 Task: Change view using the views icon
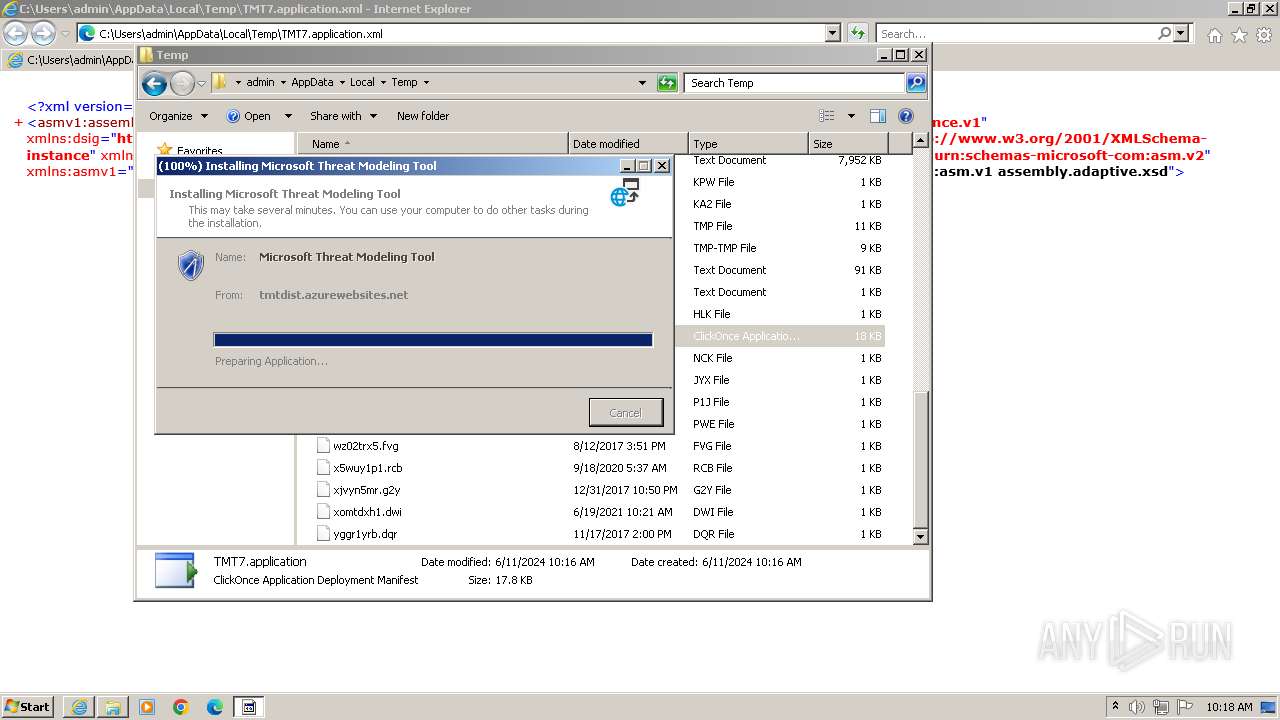coord(827,116)
